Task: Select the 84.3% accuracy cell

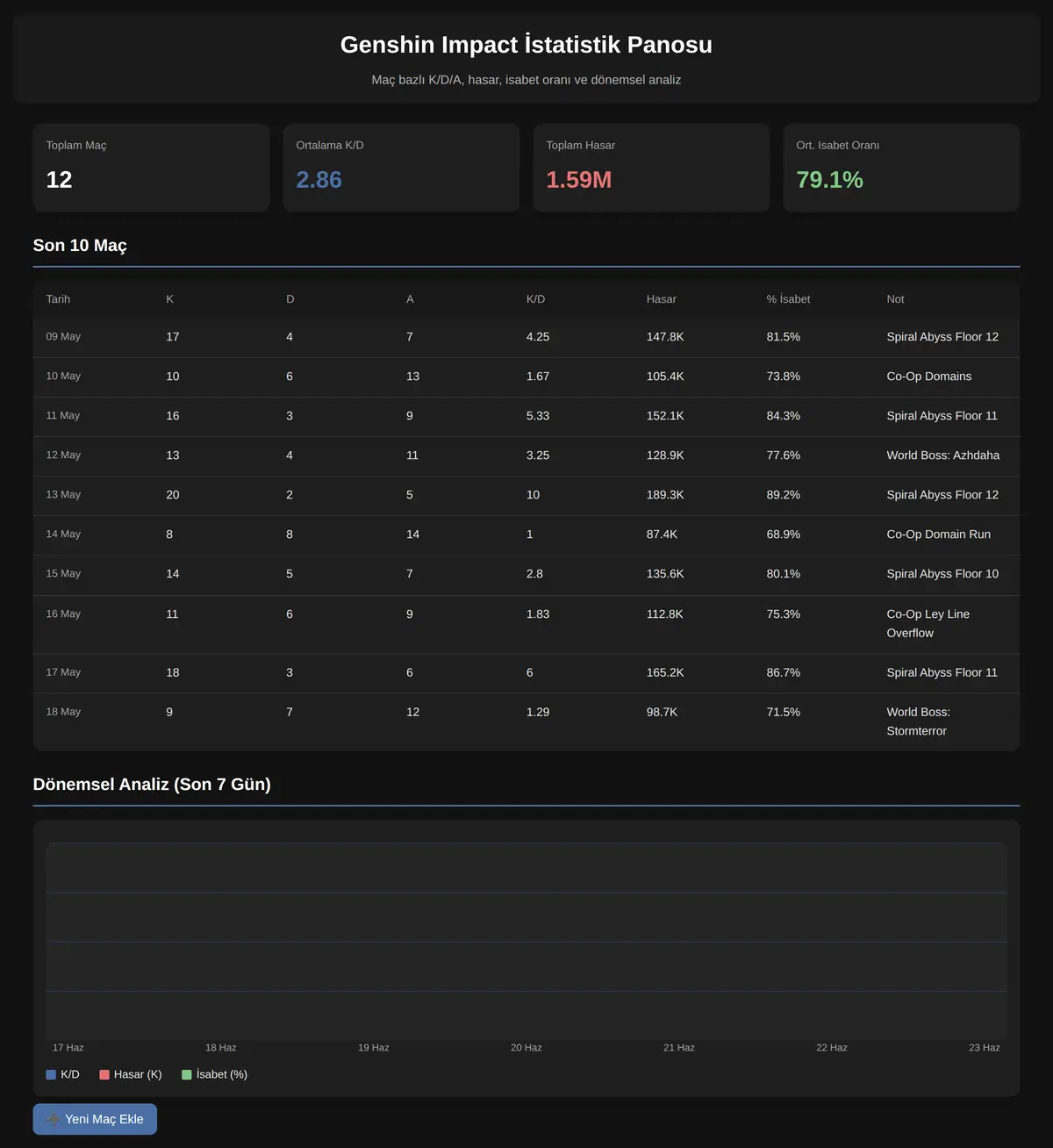Action: coord(784,416)
